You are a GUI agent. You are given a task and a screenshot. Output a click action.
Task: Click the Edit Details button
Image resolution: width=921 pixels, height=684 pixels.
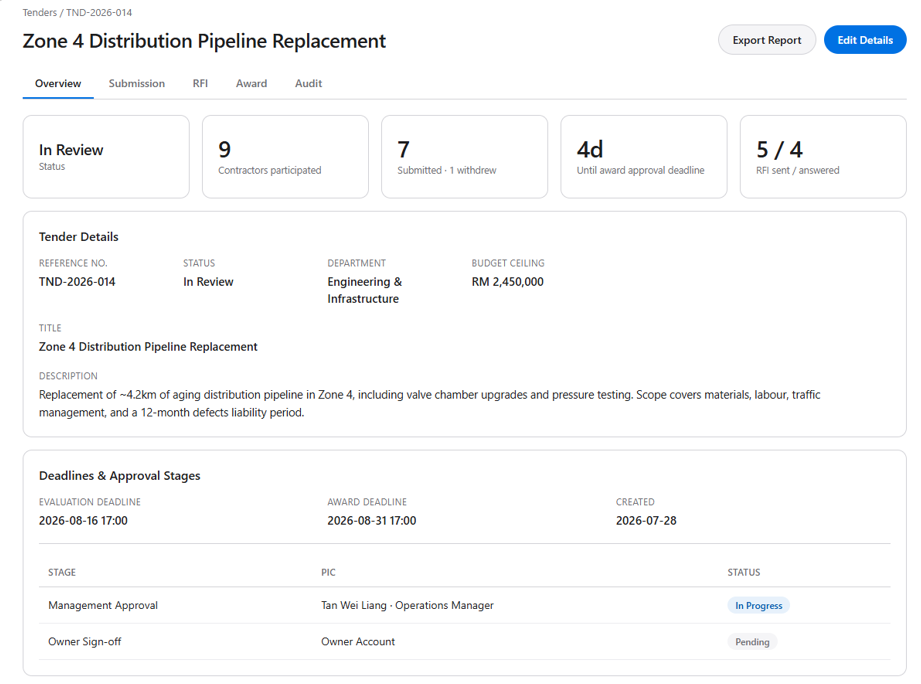(865, 40)
